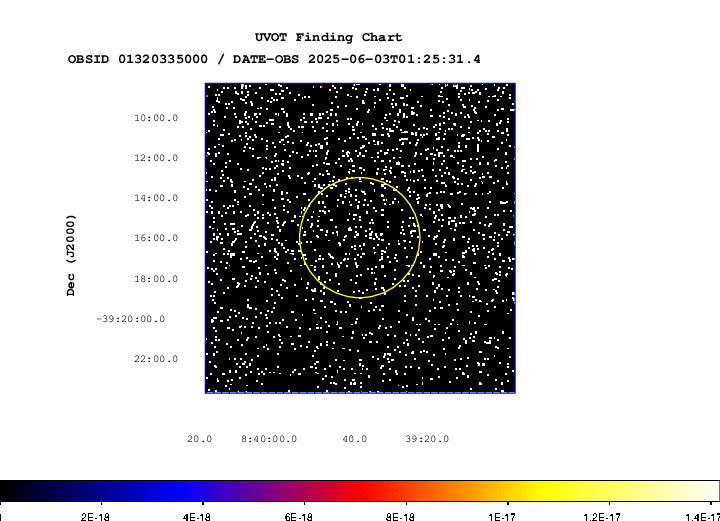Screen dimensions: 720x521
Task: Click the 22:00.0 declination tick label
Action: click(156, 359)
